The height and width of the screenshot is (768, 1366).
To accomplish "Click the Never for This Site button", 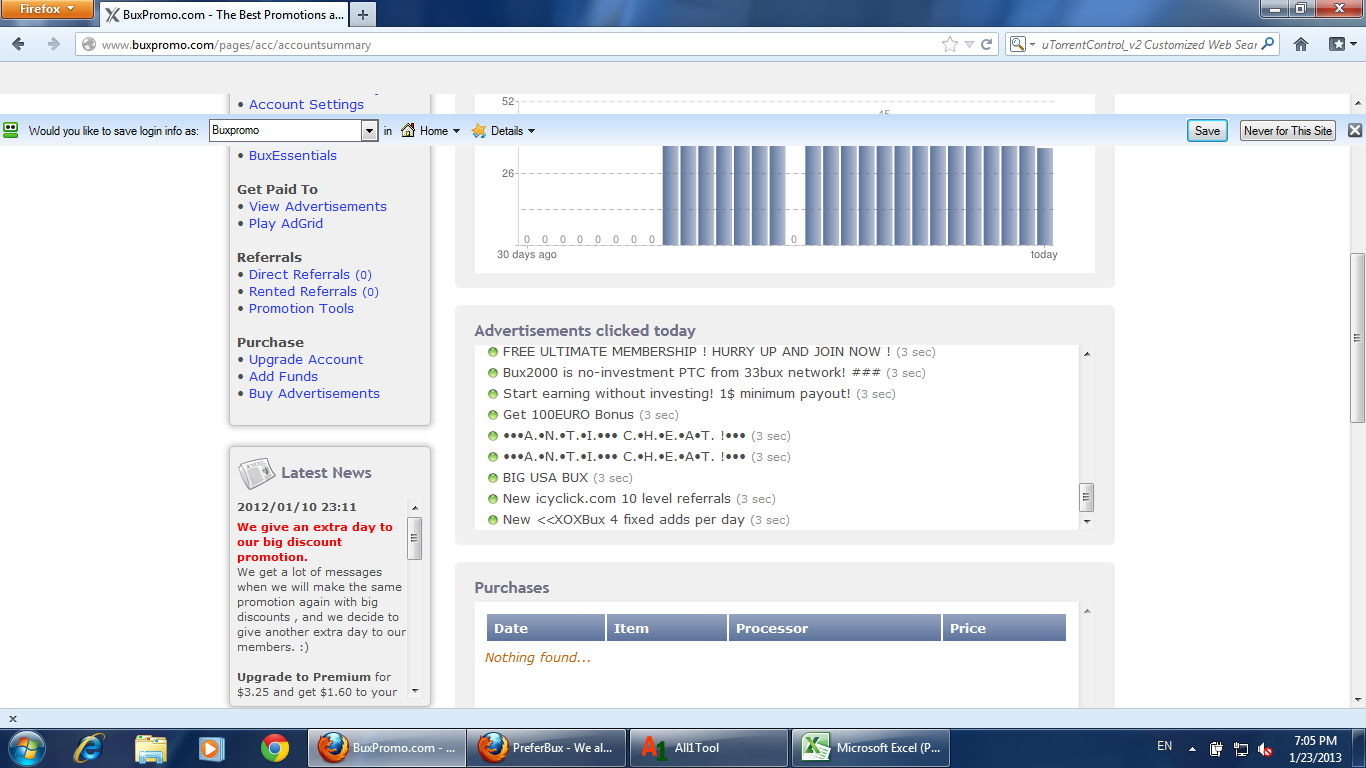I will coord(1288,131).
